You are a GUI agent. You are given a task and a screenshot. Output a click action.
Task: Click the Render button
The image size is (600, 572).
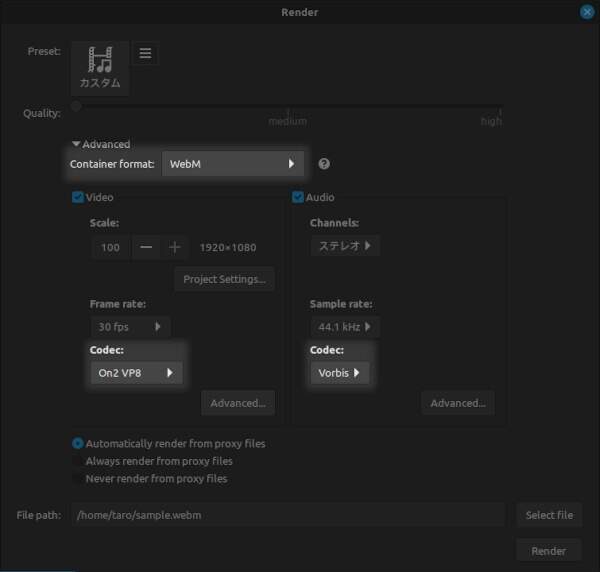click(548, 550)
